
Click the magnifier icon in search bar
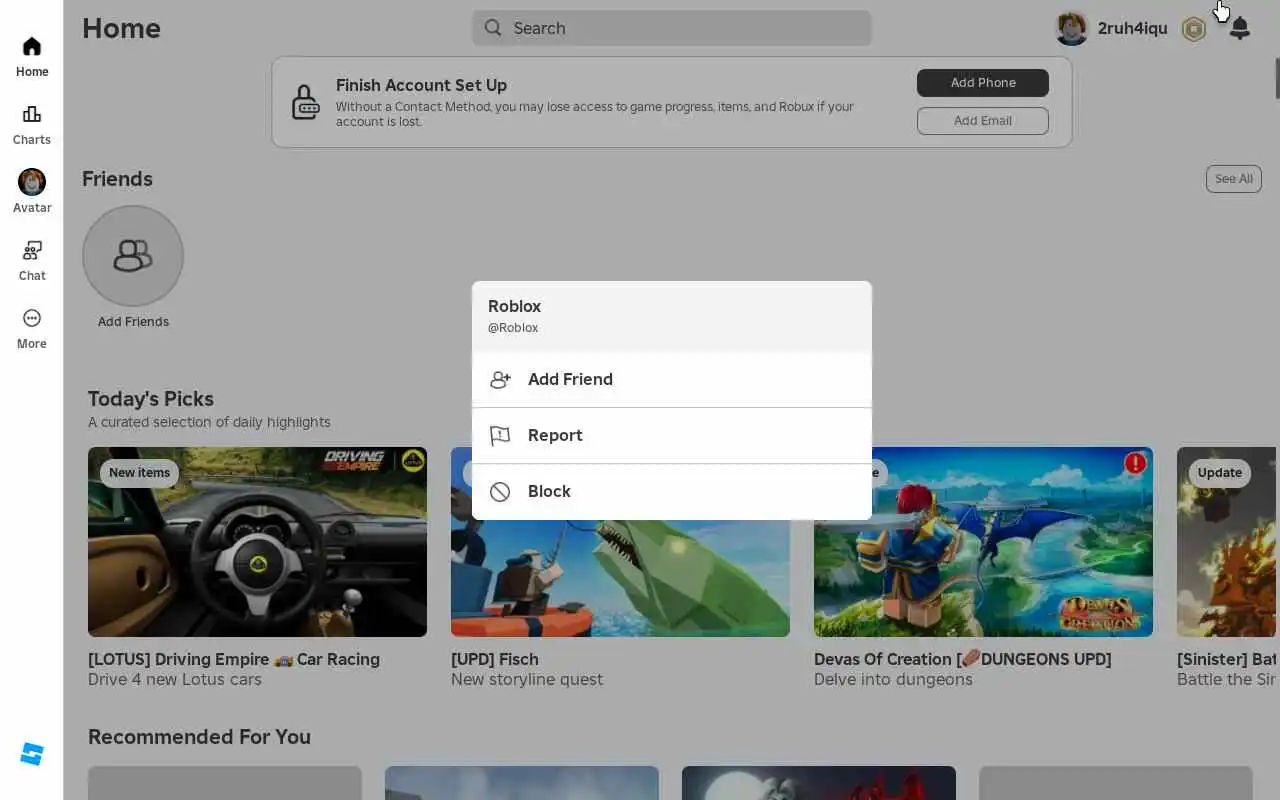(493, 28)
